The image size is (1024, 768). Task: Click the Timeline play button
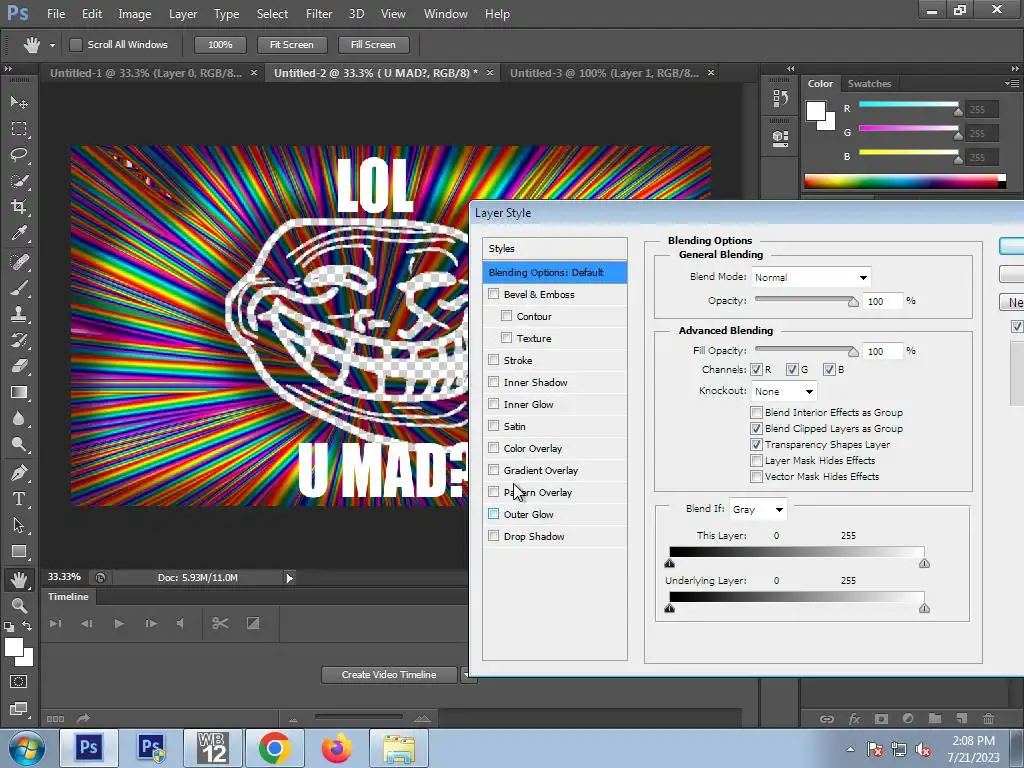119,624
